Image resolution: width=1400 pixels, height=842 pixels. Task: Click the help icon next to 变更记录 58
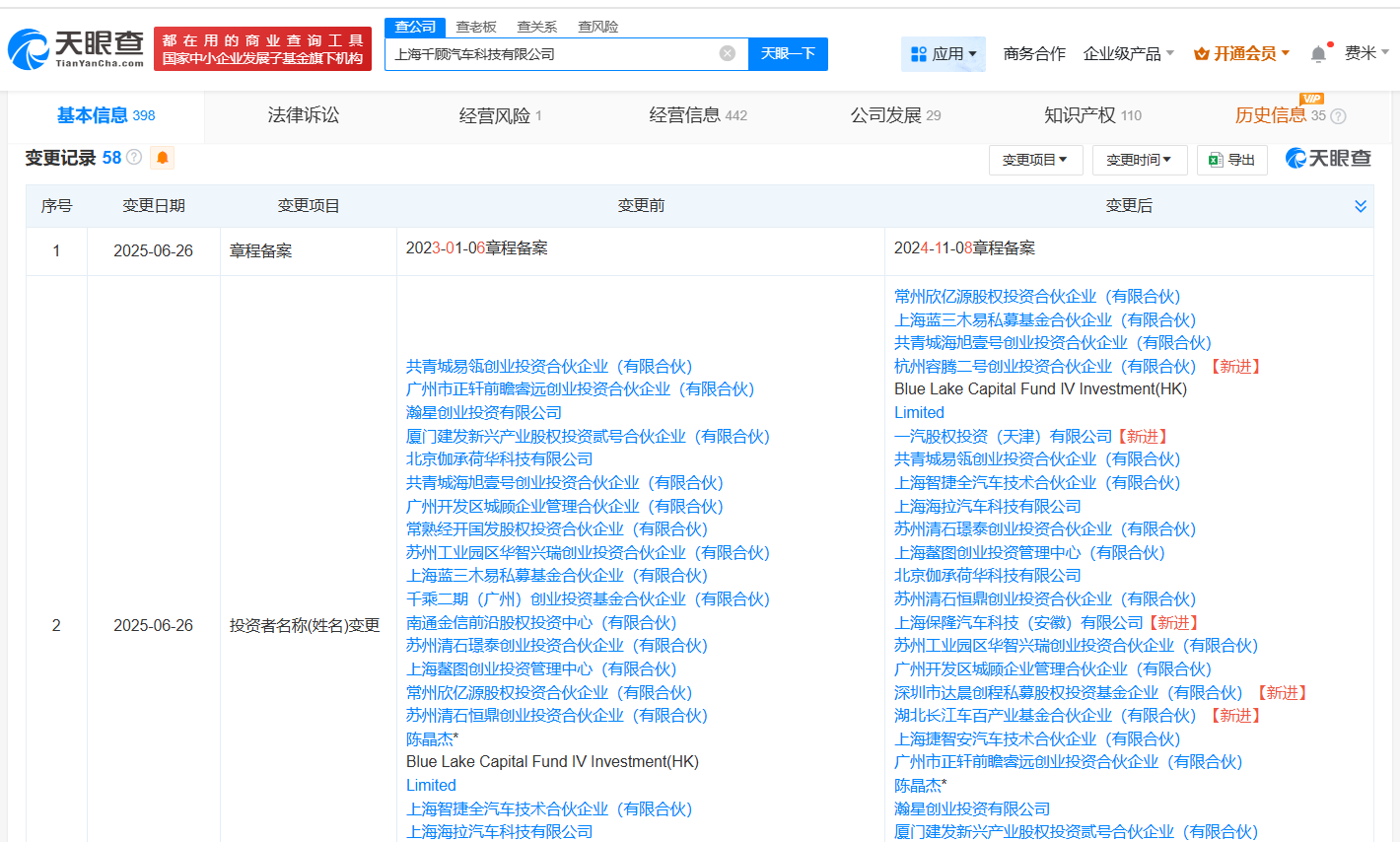135,158
